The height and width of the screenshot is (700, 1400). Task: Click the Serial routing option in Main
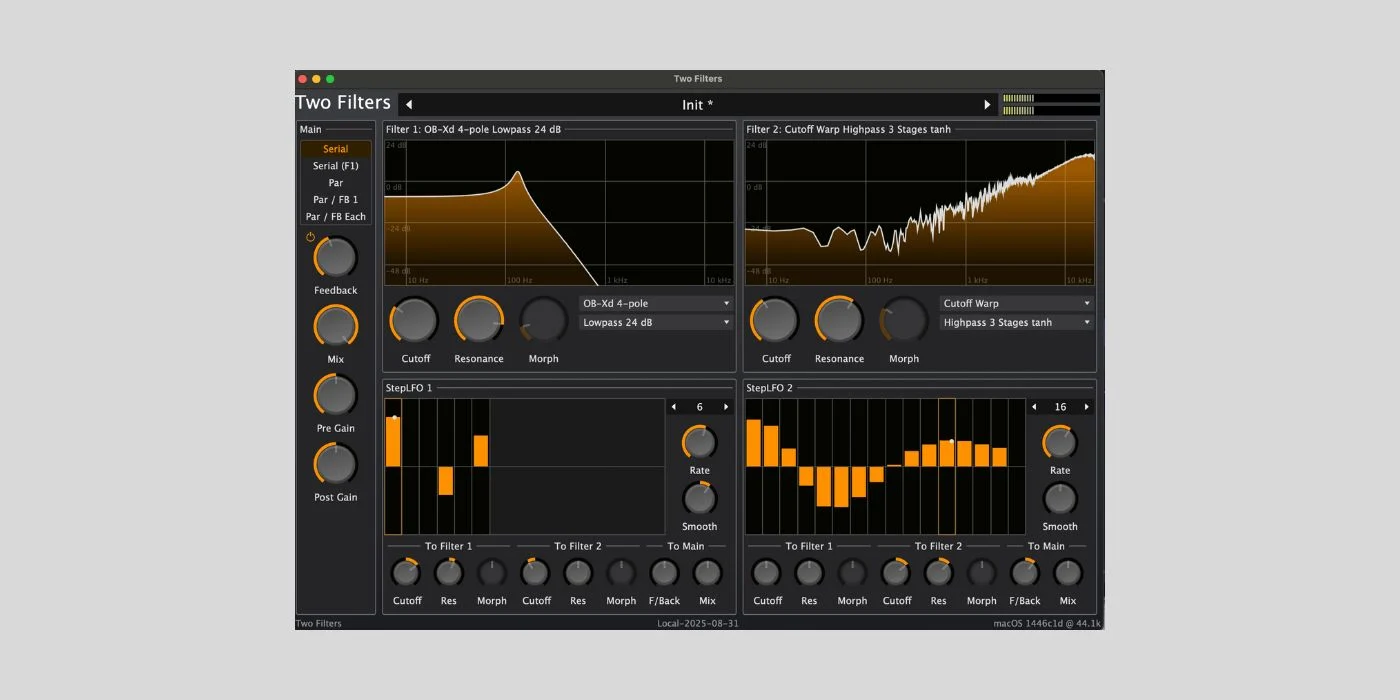[x=335, y=149]
